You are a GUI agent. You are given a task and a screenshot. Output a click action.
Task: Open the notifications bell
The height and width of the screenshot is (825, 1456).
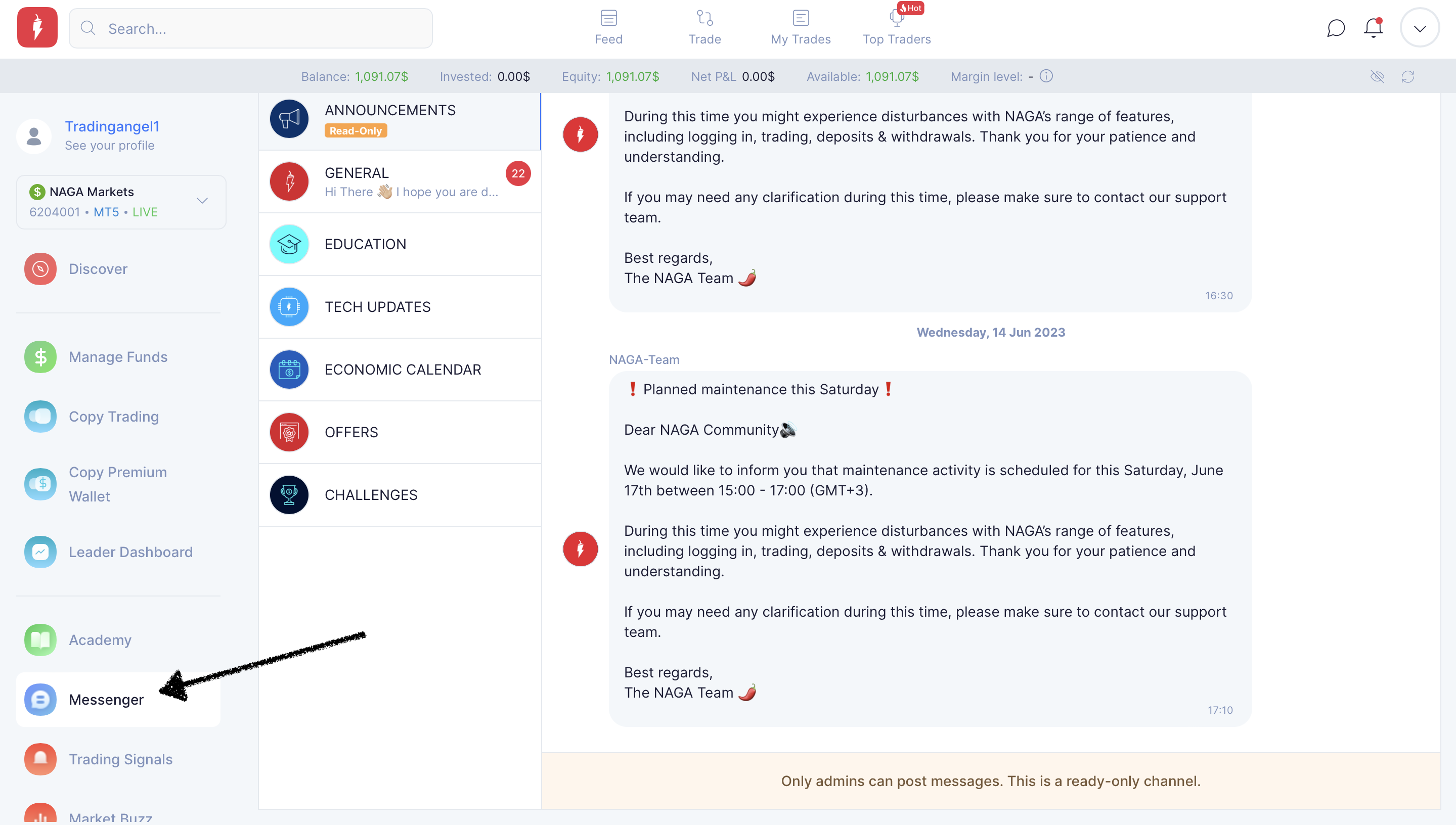click(x=1372, y=28)
